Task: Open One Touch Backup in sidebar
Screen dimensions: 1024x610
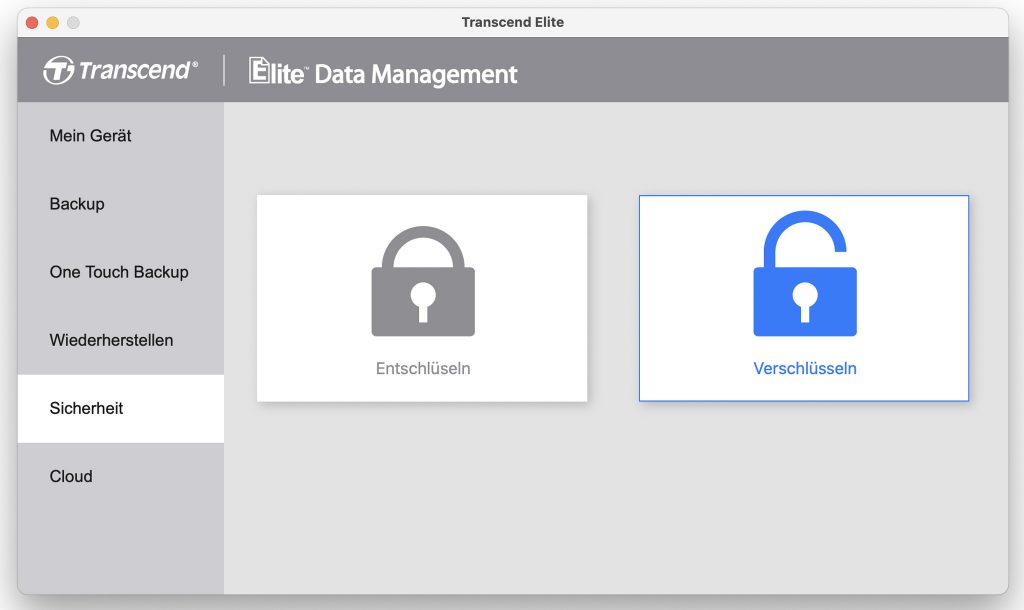Action: point(121,272)
